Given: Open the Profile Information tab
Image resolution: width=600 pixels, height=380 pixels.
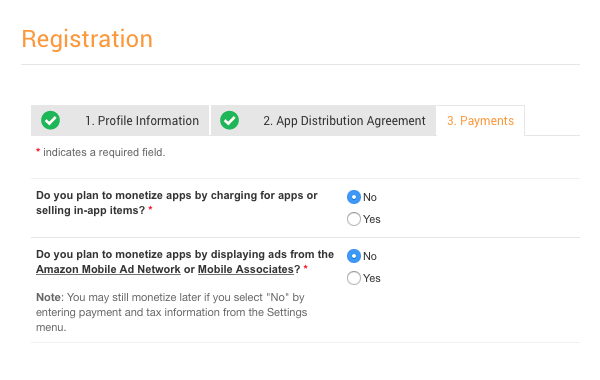Looking at the screenshot, I should pos(120,121).
